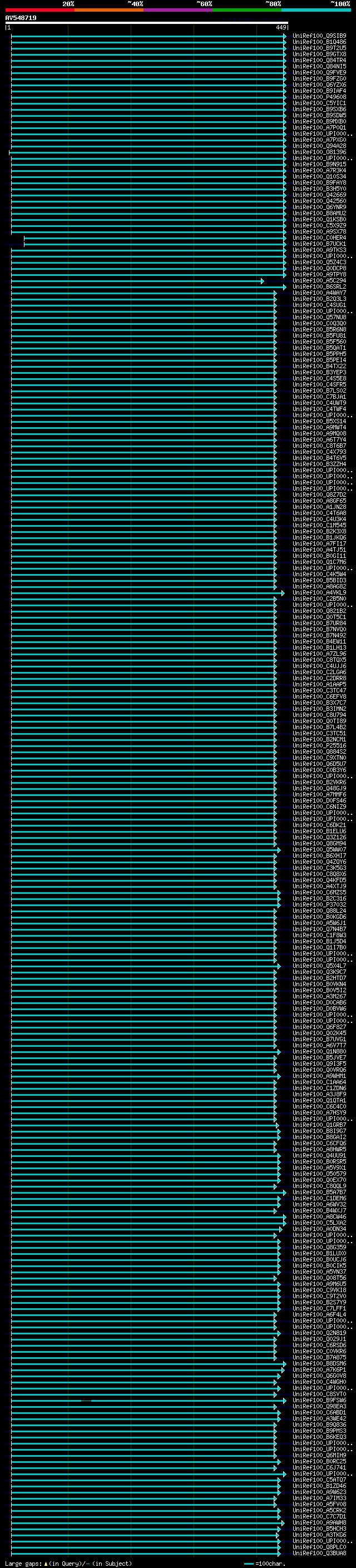Click hit label UniRef100_B6SRL2
Image resolution: width=356 pixels, height=1568 pixels.
(319, 286)
